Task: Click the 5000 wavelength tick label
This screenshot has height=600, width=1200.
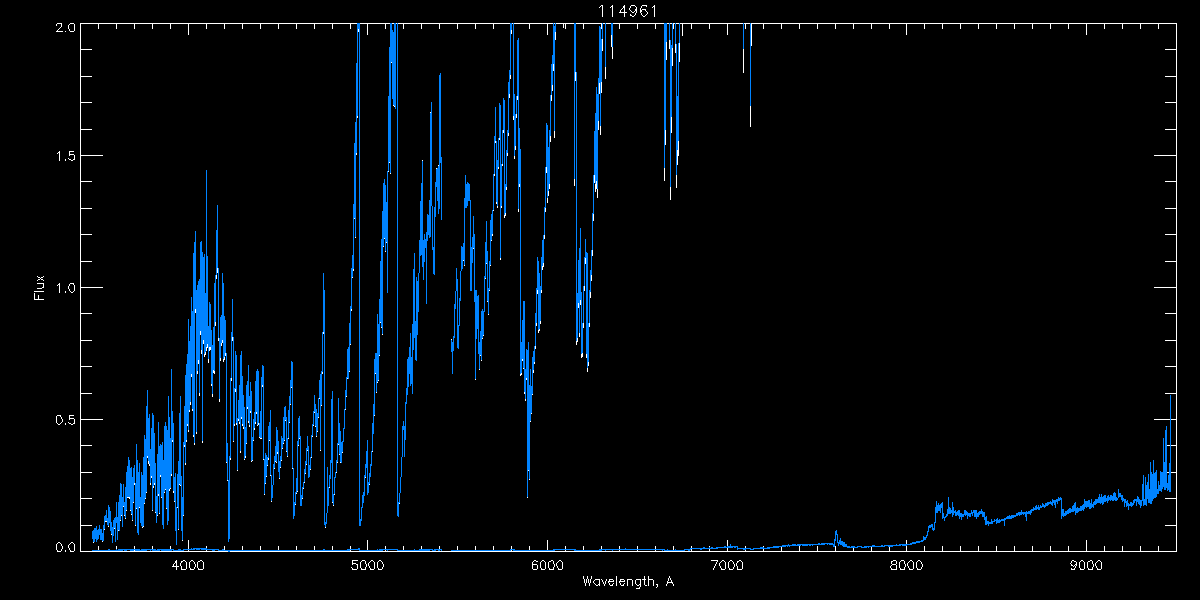Action: (367, 566)
